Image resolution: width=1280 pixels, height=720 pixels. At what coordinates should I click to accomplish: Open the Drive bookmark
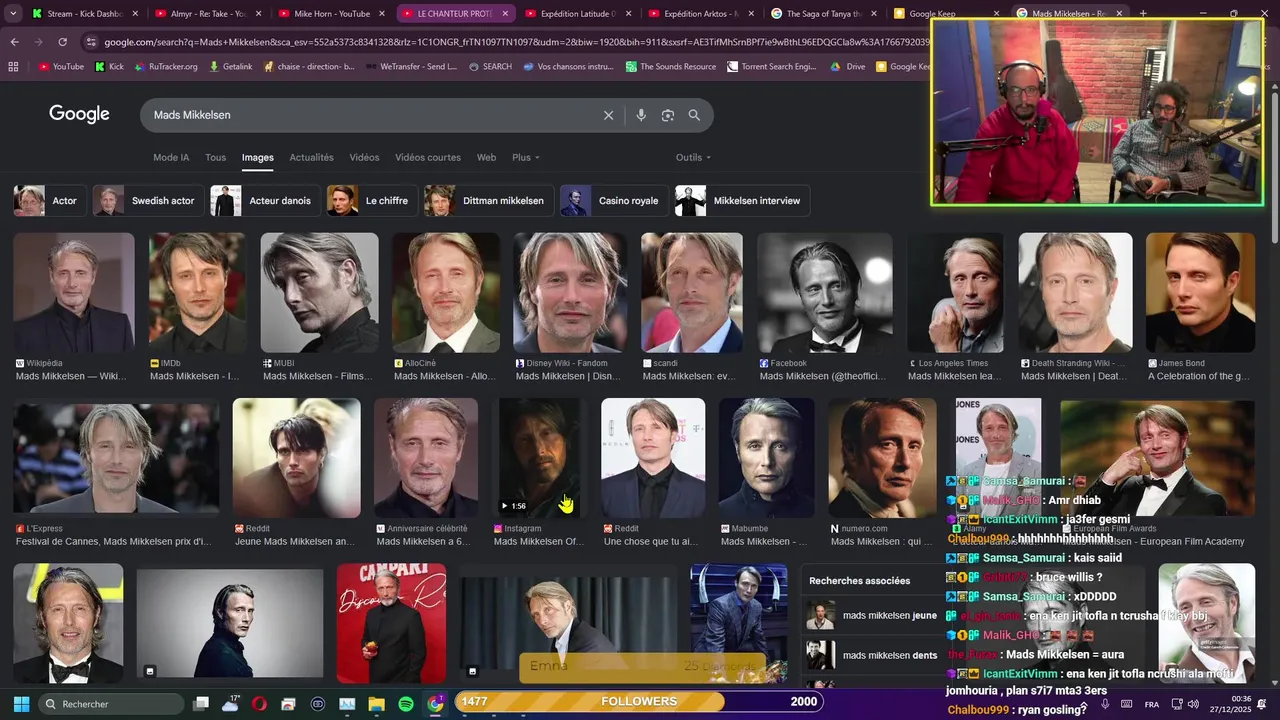coord(848,67)
